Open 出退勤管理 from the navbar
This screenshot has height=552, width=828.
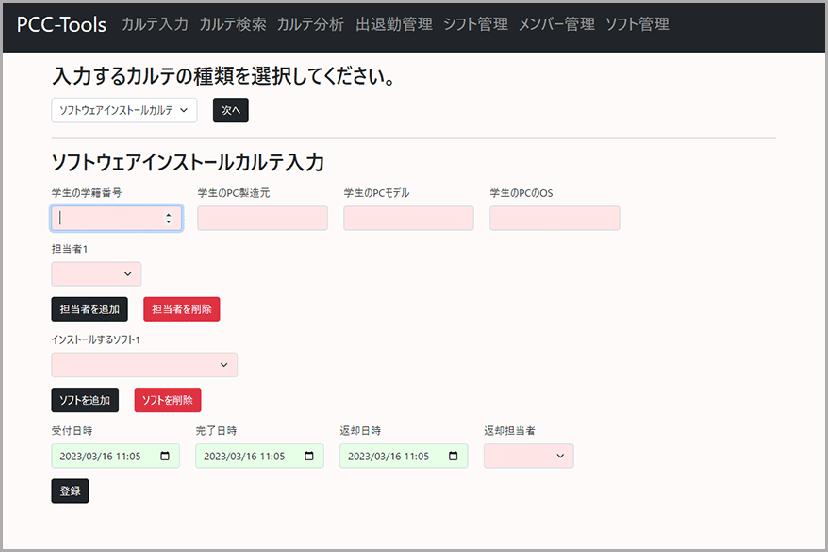(x=394, y=25)
